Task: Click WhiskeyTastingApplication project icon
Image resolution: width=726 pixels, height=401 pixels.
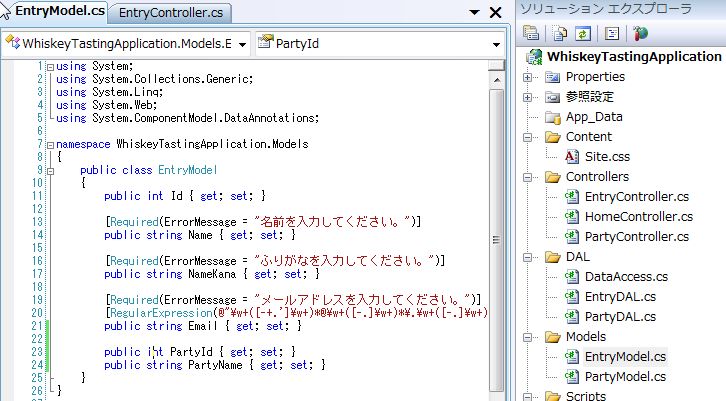Action: pyautogui.click(x=534, y=57)
